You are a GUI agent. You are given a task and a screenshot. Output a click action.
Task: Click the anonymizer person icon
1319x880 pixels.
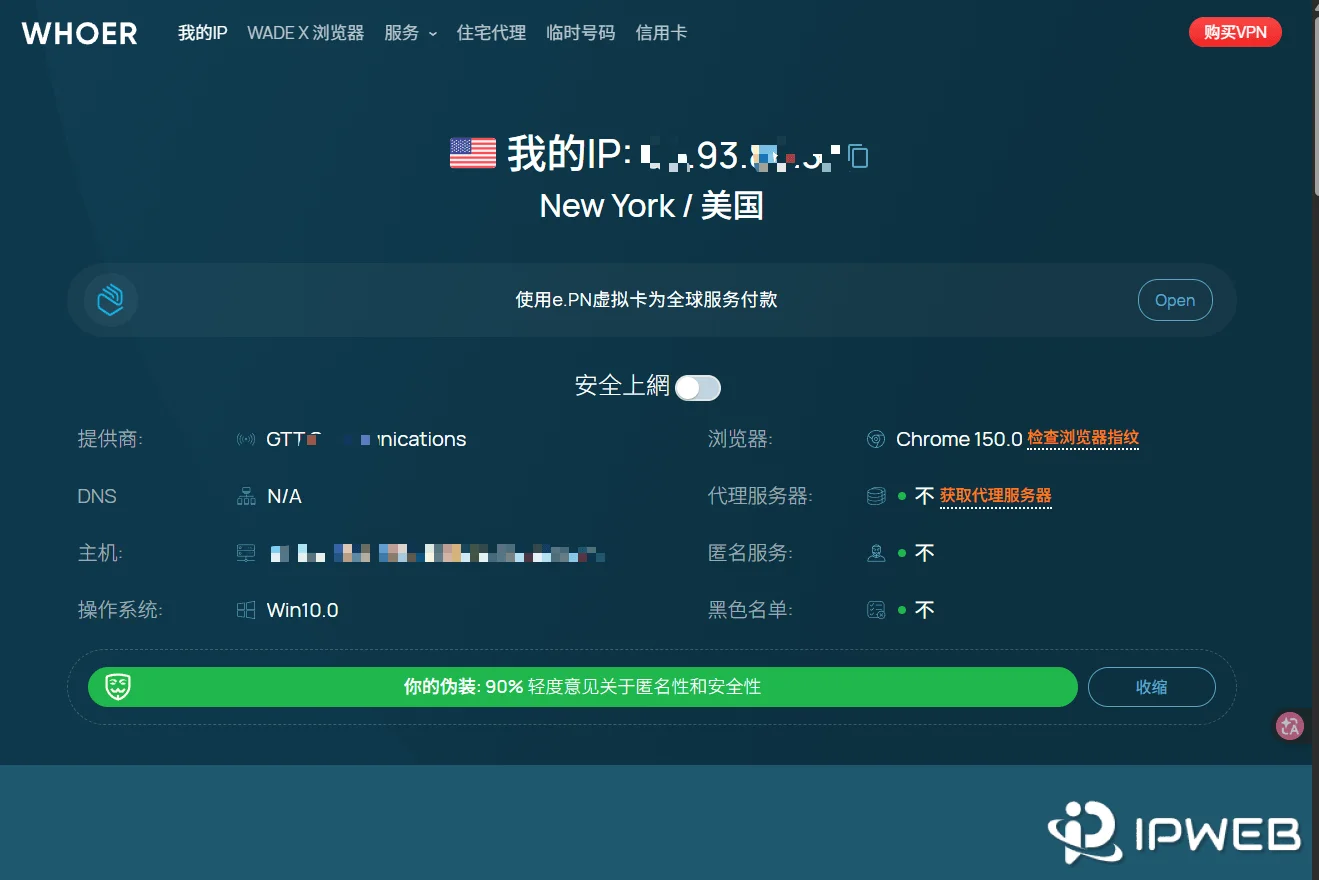(x=876, y=553)
